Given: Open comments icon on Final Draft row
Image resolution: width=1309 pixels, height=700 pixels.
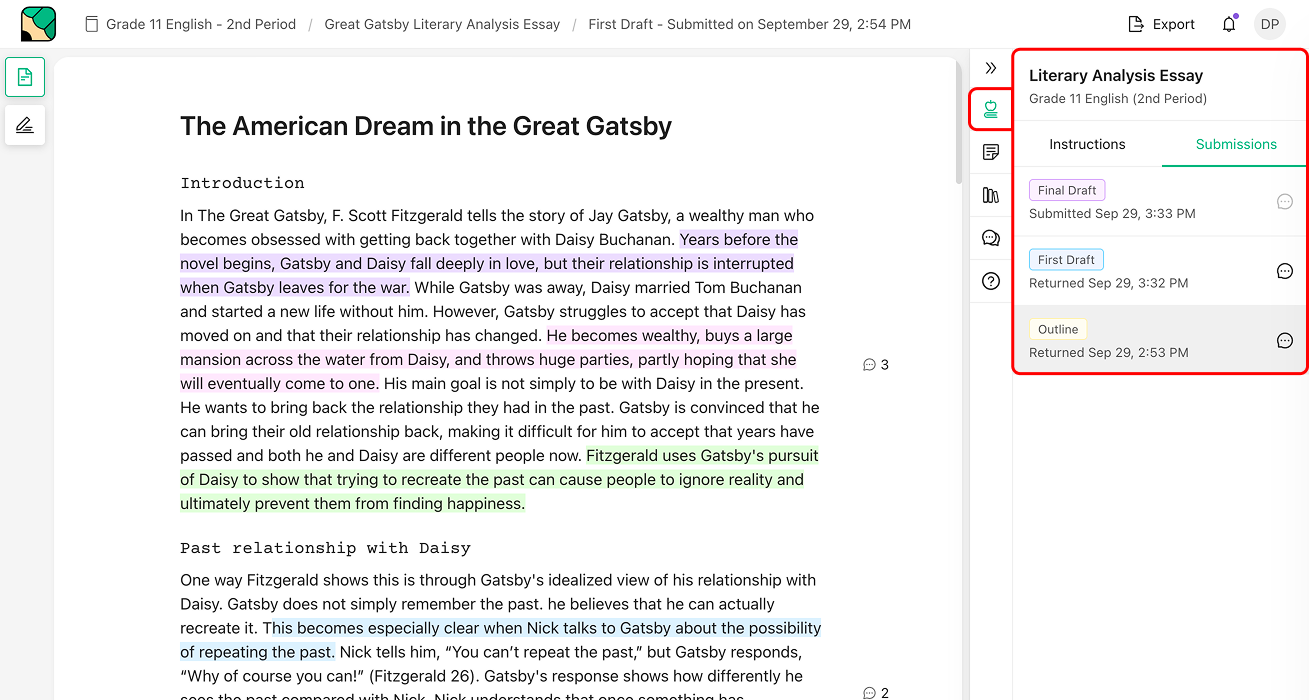Looking at the screenshot, I should [1285, 201].
